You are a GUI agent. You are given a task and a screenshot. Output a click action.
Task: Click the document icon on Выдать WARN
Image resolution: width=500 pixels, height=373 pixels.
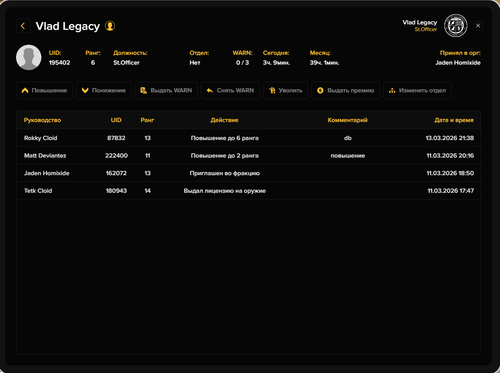143,90
